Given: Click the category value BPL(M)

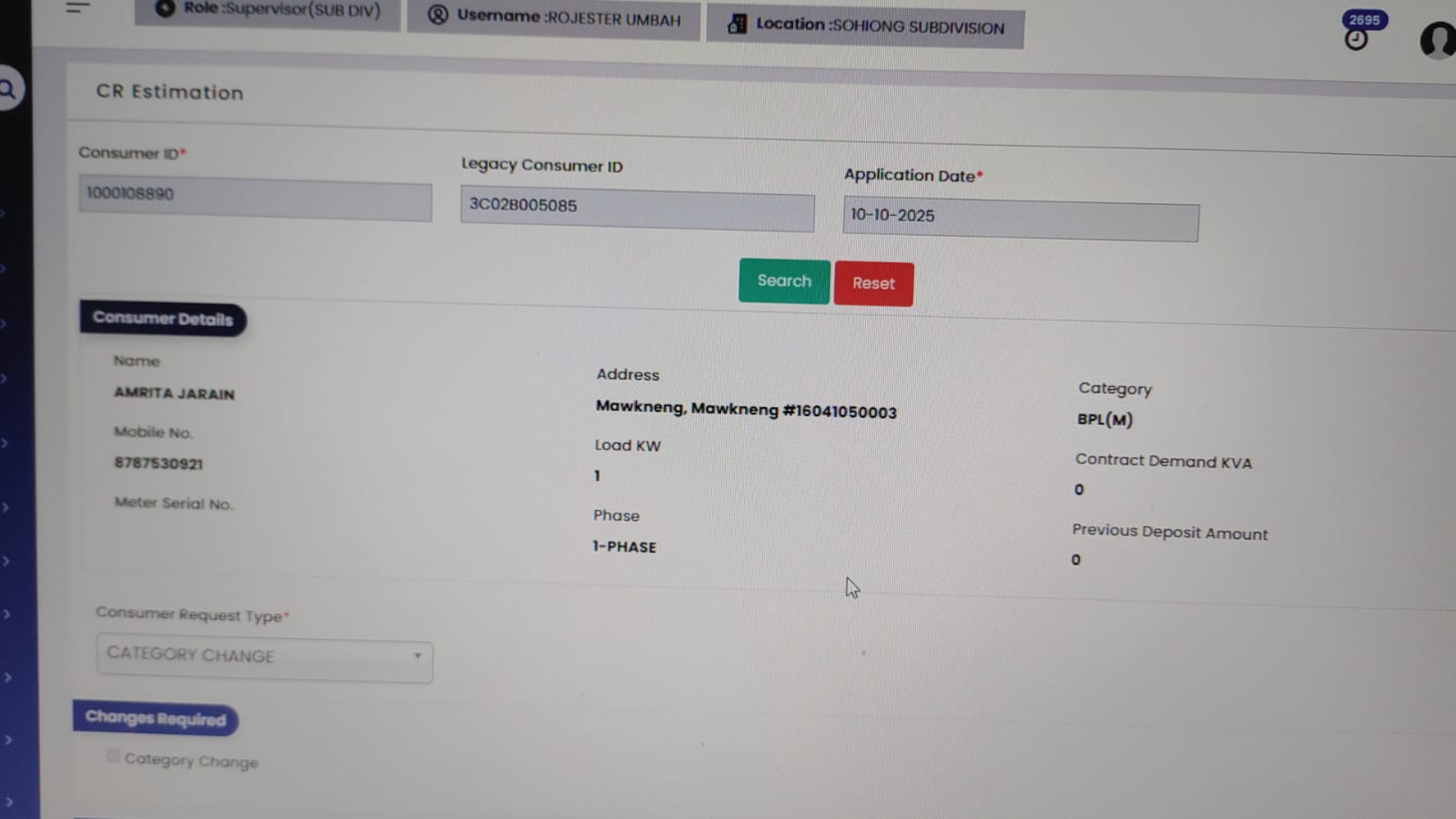Looking at the screenshot, I should tap(1105, 419).
